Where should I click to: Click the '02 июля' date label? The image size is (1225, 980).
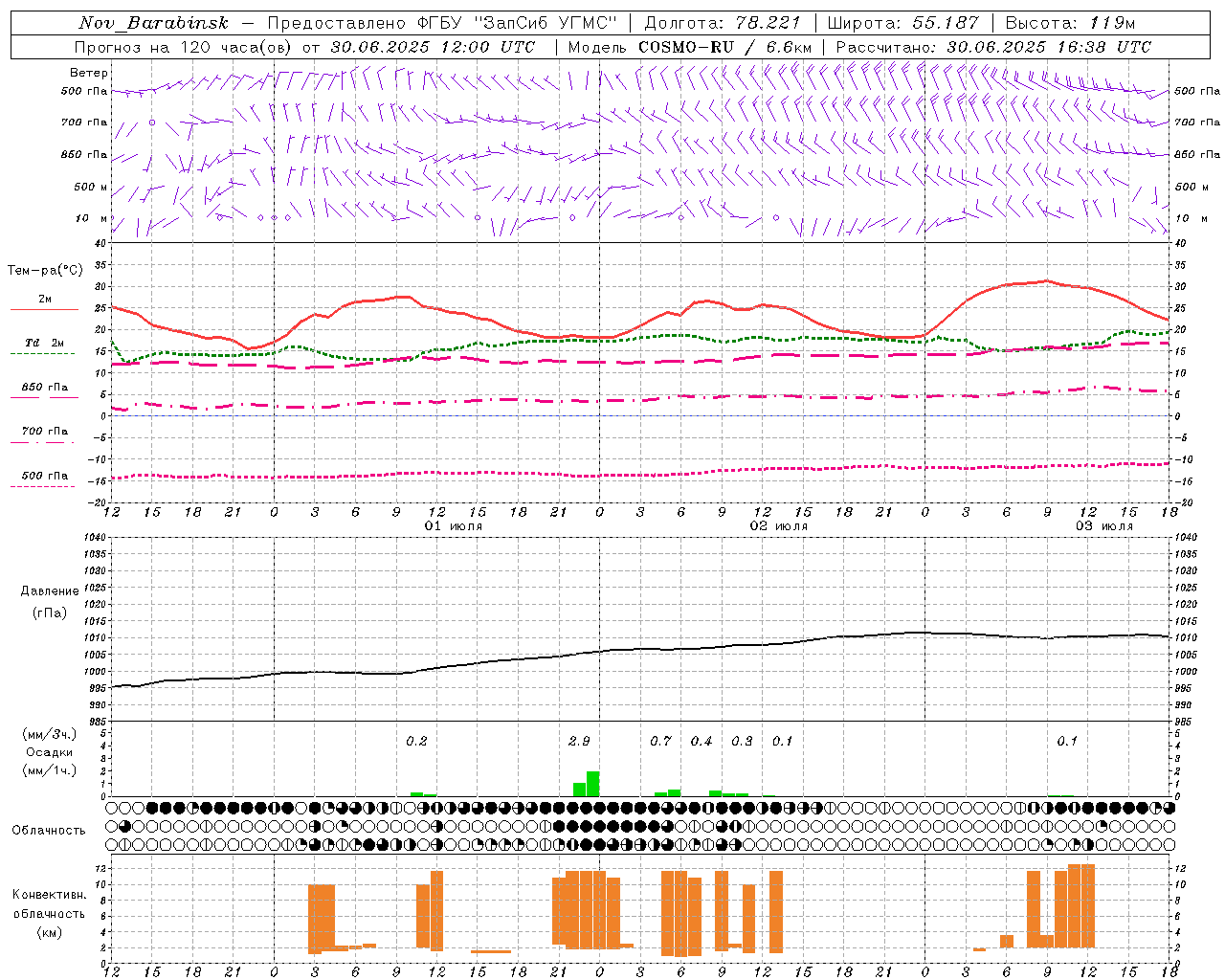779,526
